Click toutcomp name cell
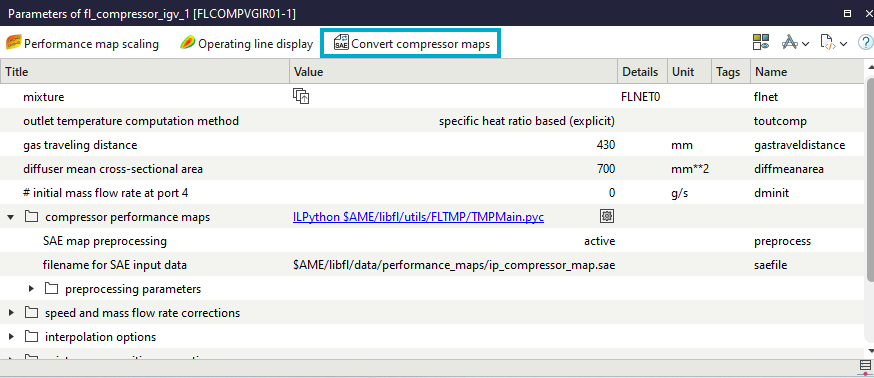This screenshot has width=874, height=378. [780, 121]
